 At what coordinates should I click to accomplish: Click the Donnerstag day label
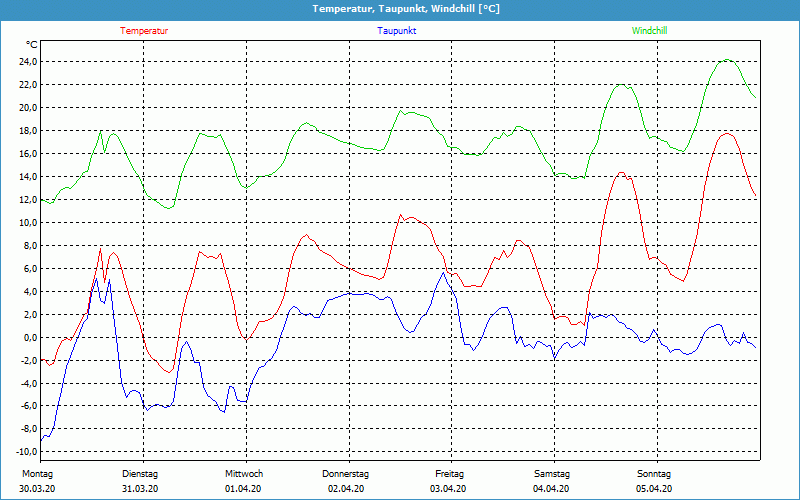(345, 474)
